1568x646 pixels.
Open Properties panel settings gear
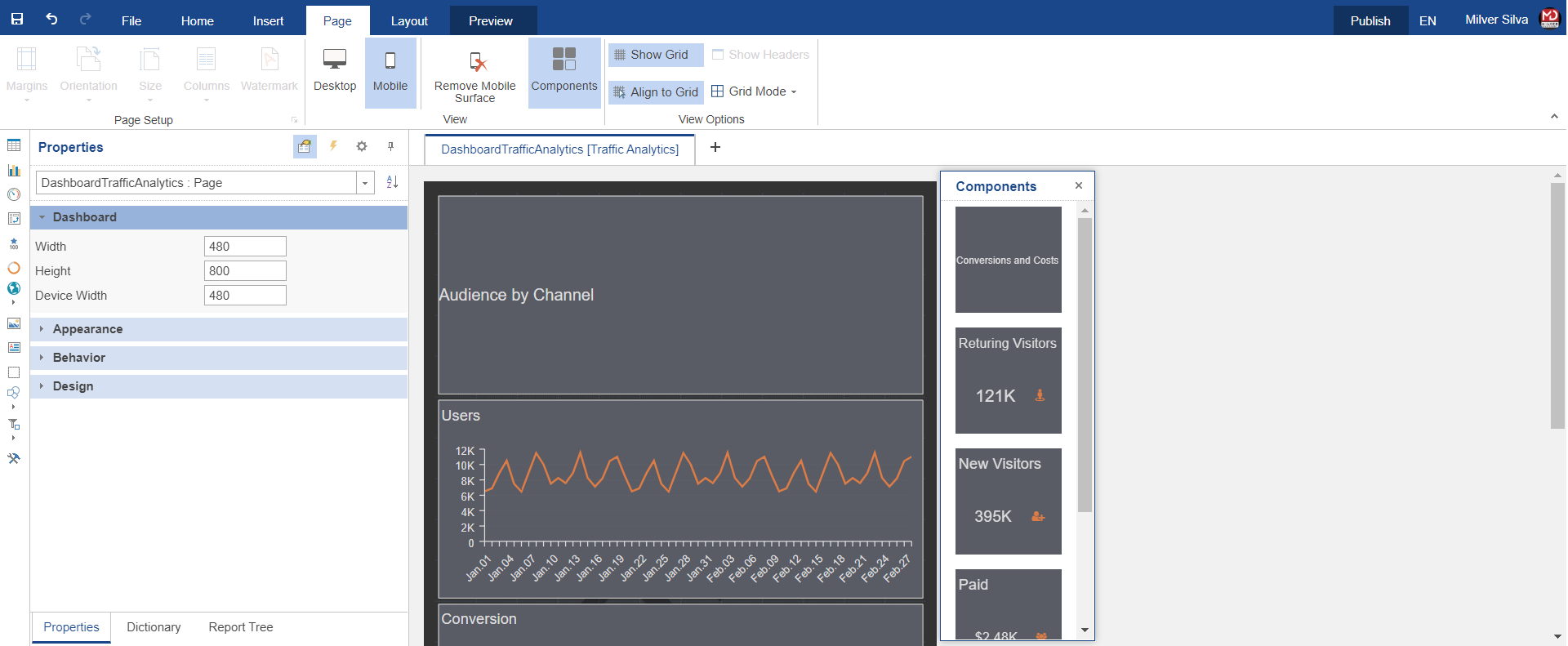pos(362,146)
